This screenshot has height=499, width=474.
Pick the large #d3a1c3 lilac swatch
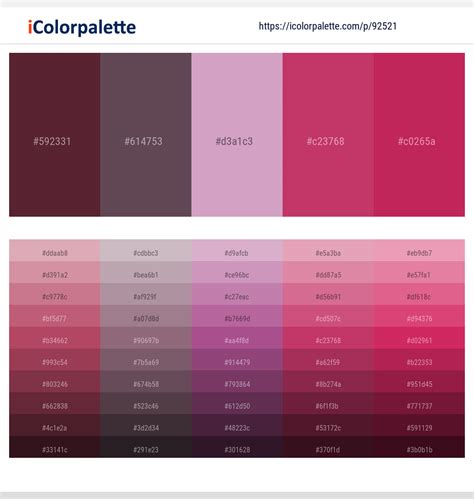pyautogui.click(x=237, y=135)
